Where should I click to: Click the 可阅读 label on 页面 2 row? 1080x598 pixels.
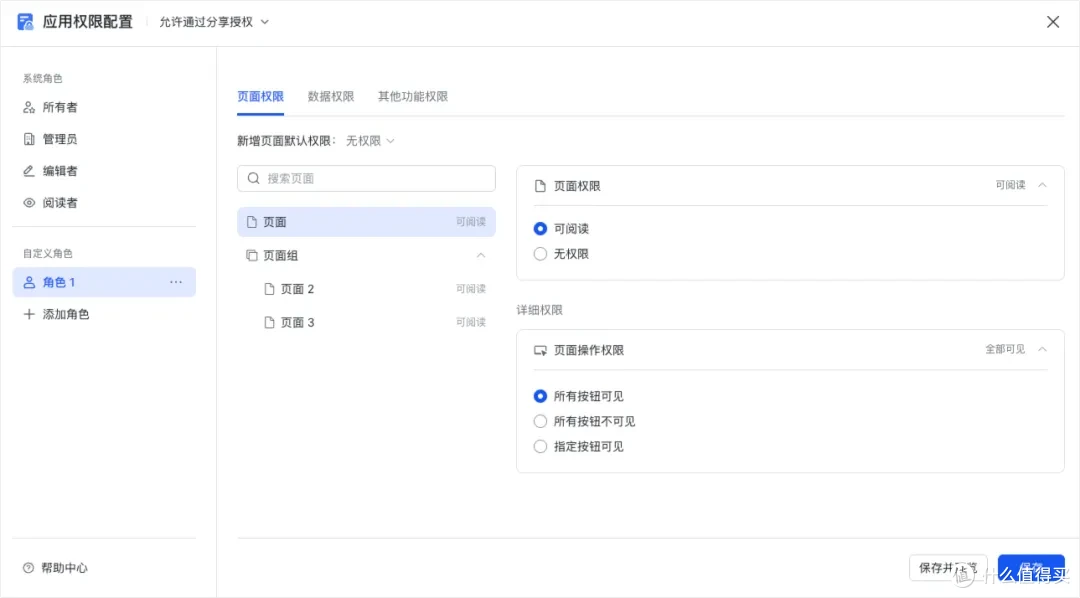point(470,289)
